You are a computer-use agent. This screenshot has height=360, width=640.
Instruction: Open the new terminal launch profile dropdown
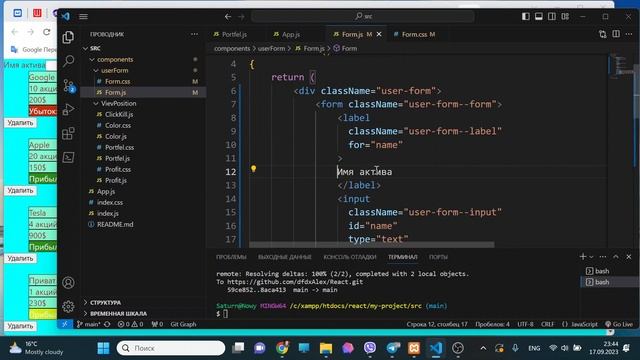pos(591,257)
